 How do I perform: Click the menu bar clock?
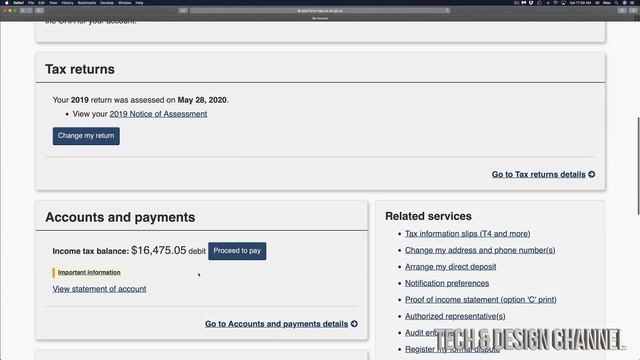(580, 3)
